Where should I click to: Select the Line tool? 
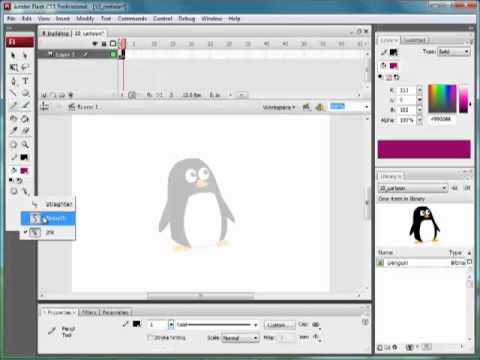pyautogui.click(x=13, y=93)
